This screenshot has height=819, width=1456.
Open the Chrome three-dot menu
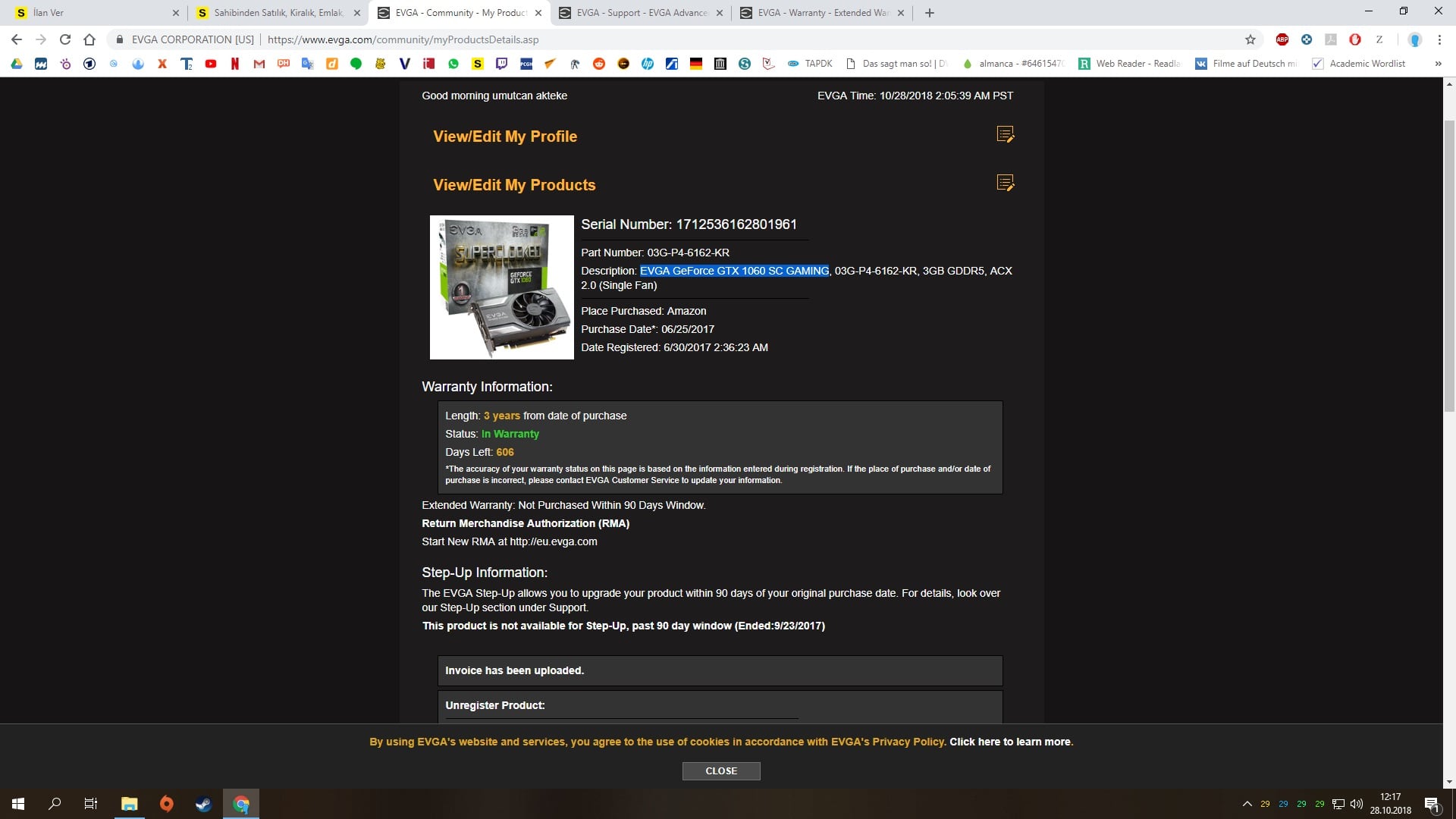[1439, 39]
